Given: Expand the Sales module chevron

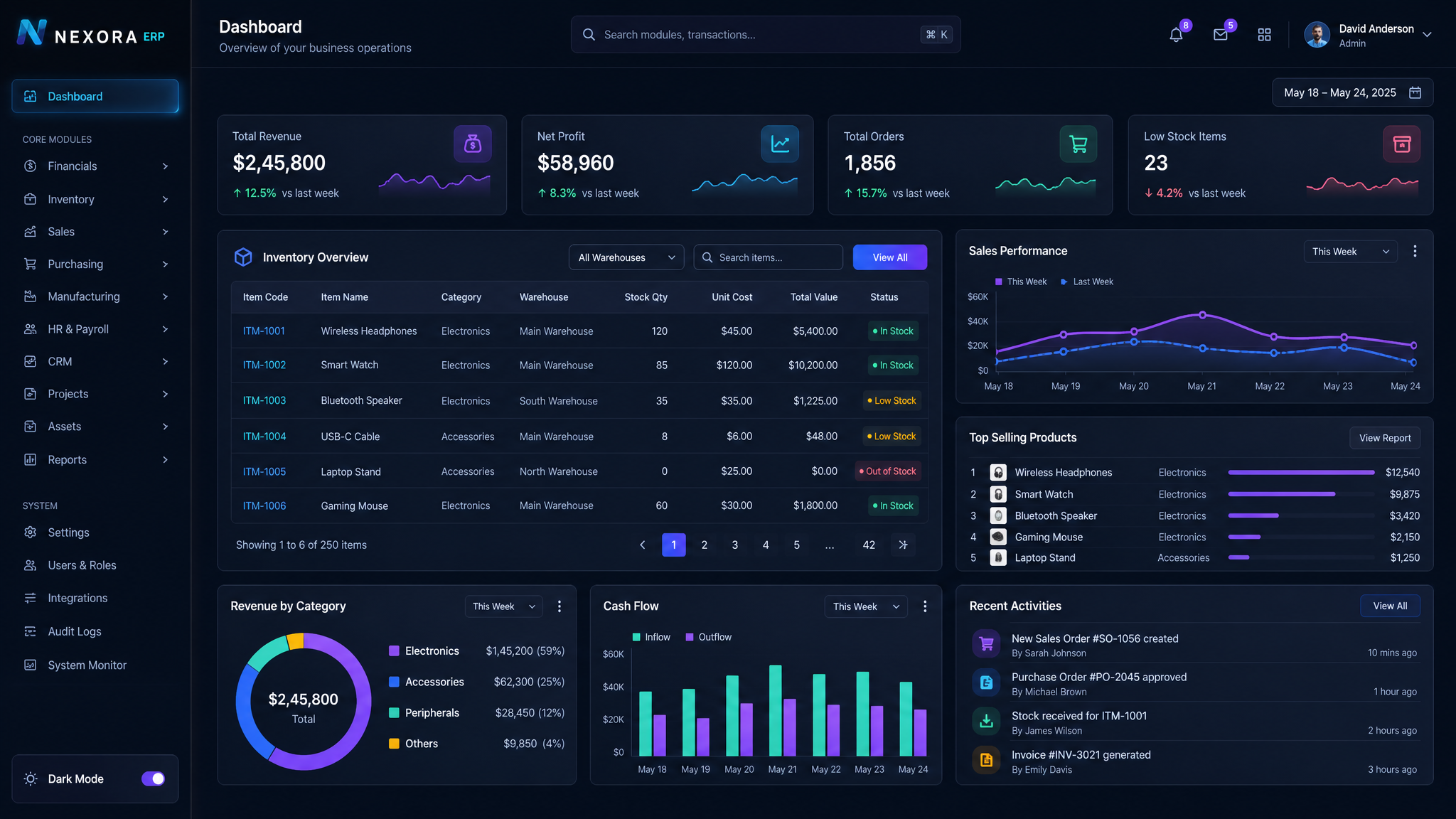Looking at the screenshot, I should 165,232.
